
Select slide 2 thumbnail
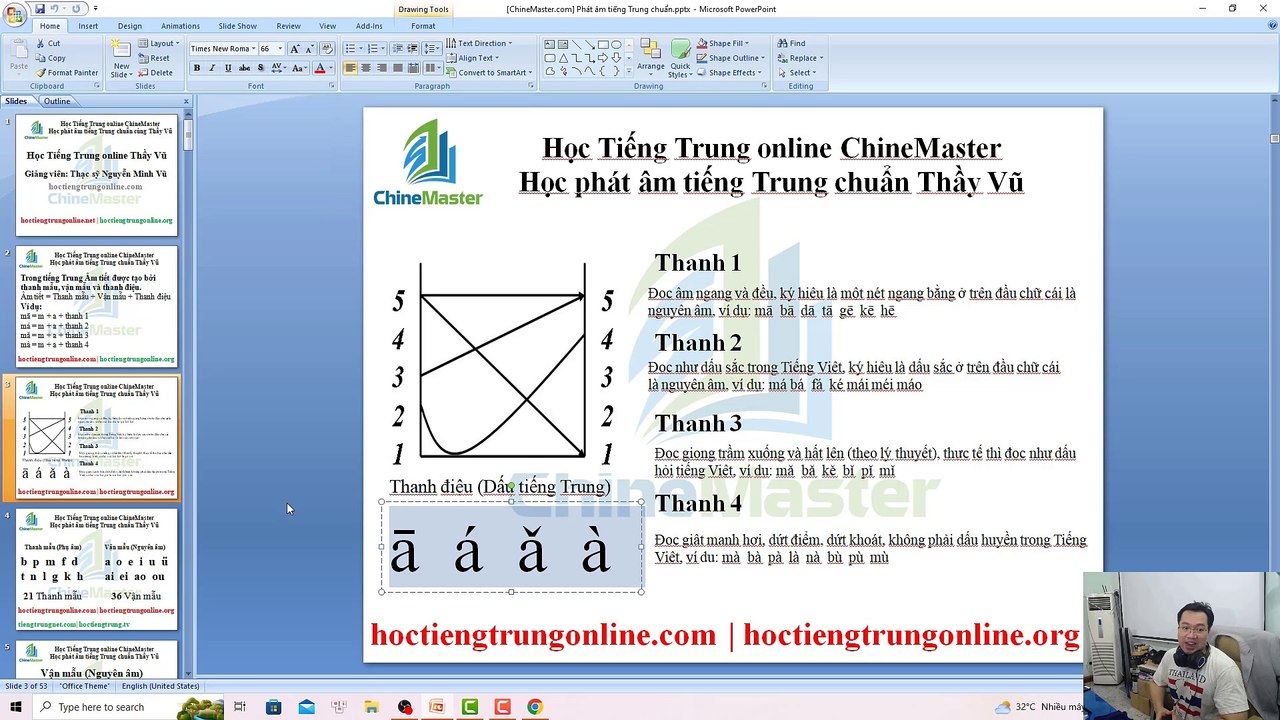click(97, 307)
